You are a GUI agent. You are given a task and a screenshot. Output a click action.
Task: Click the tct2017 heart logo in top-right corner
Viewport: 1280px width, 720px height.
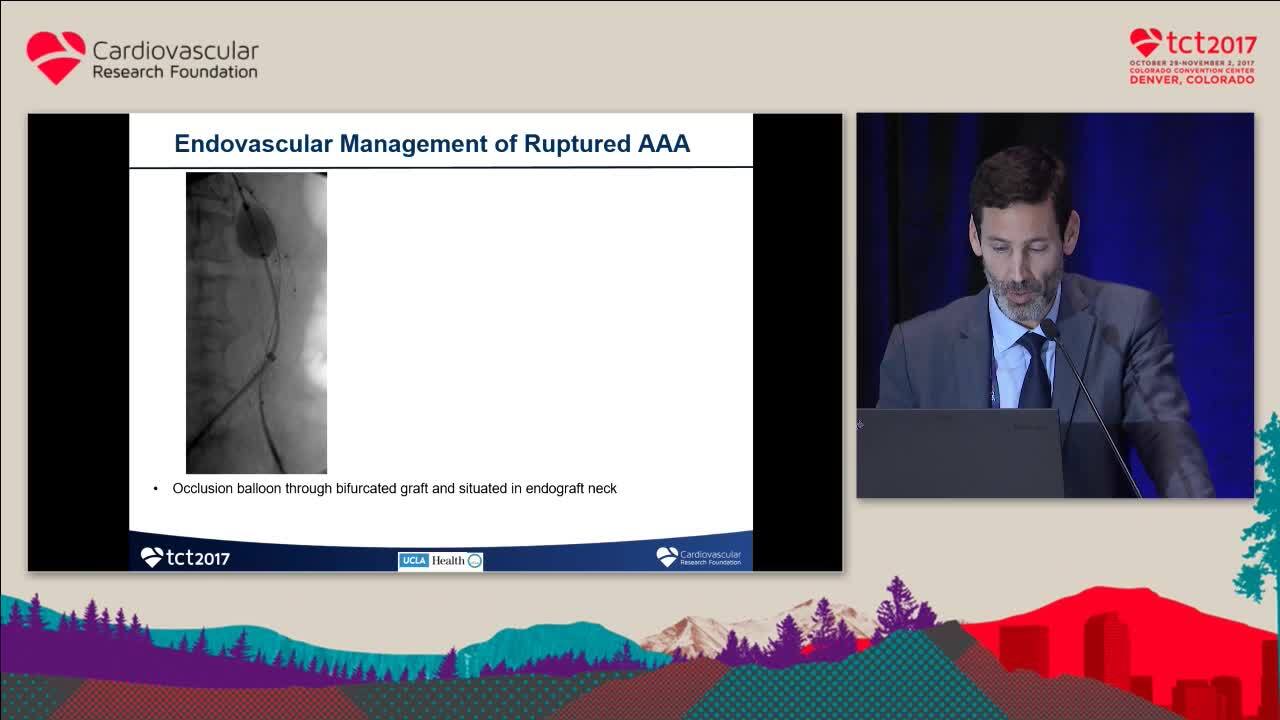[1146, 43]
